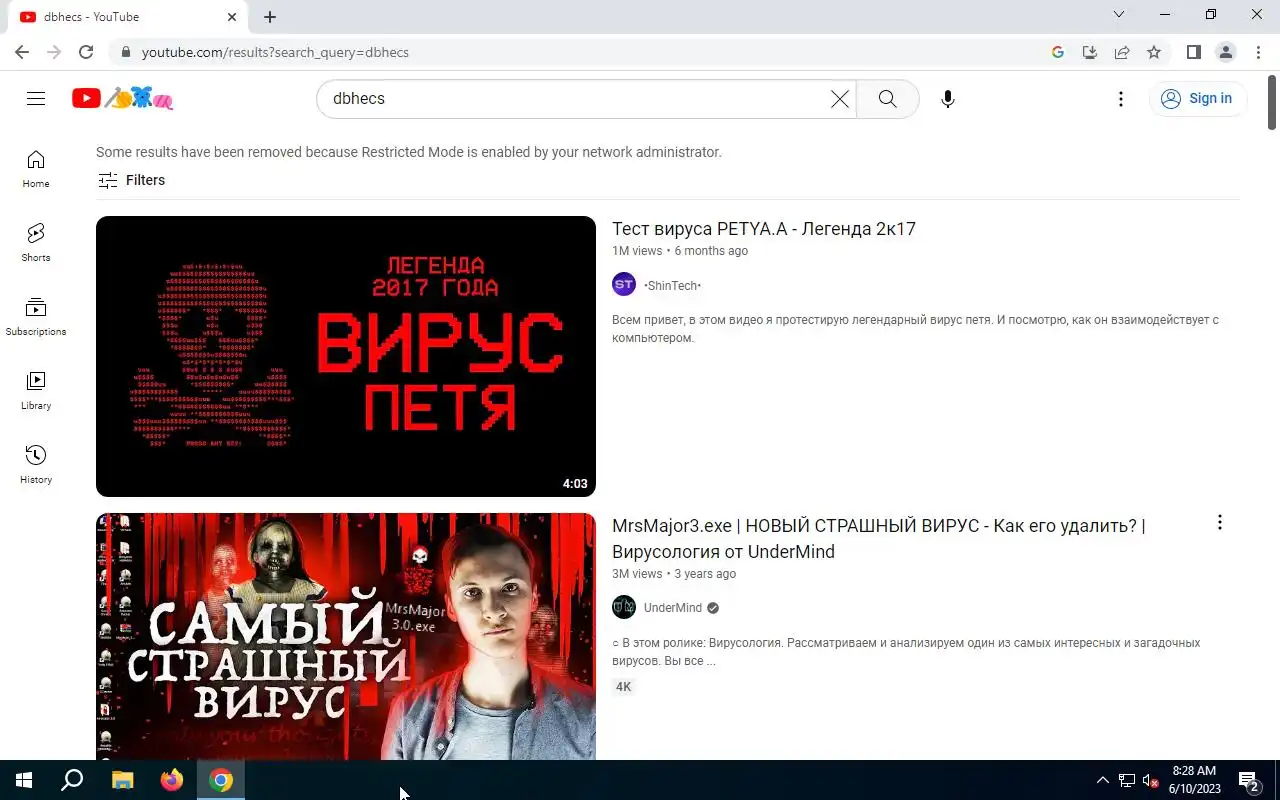
Task: Click the magnifier search button
Action: tap(887, 98)
